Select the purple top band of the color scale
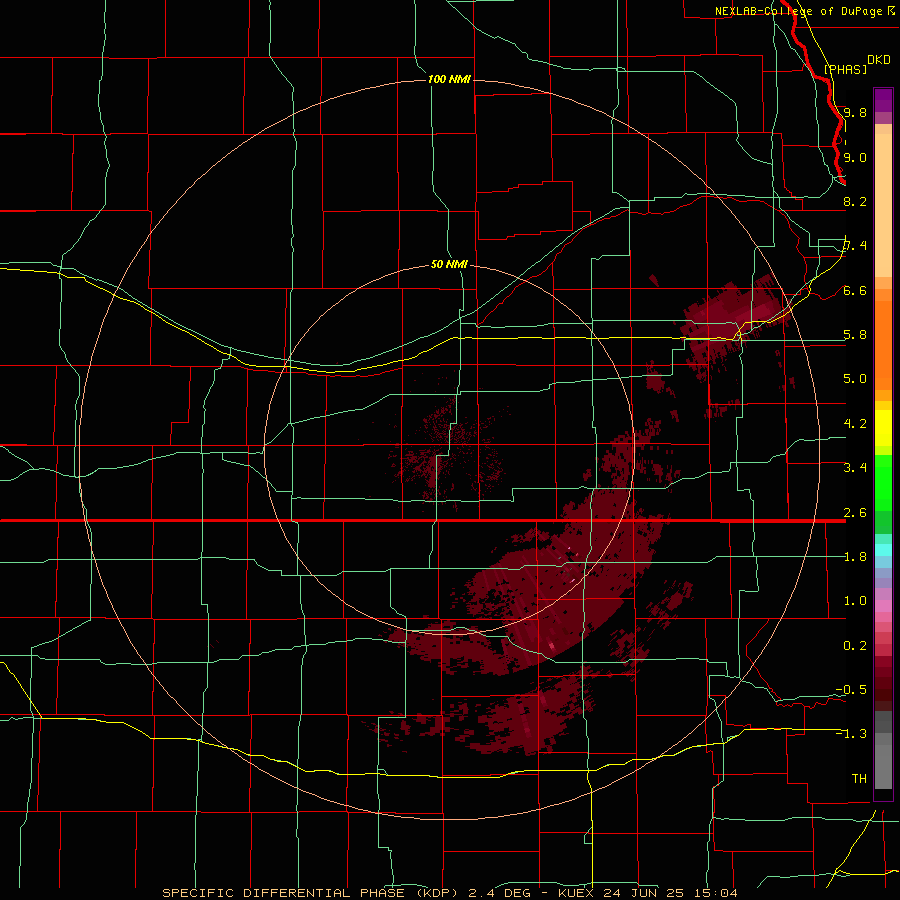Screen dimensions: 900x900 tap(883, 100)
